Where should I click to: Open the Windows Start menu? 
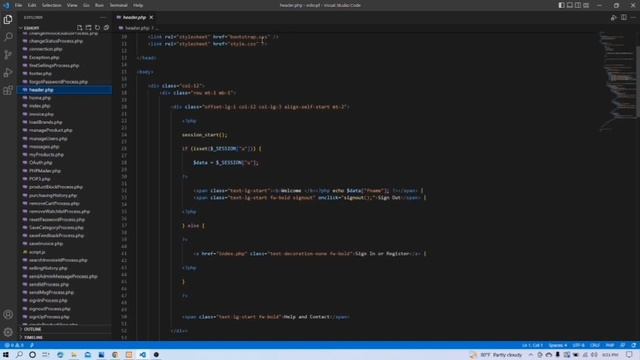pos(6,355)
